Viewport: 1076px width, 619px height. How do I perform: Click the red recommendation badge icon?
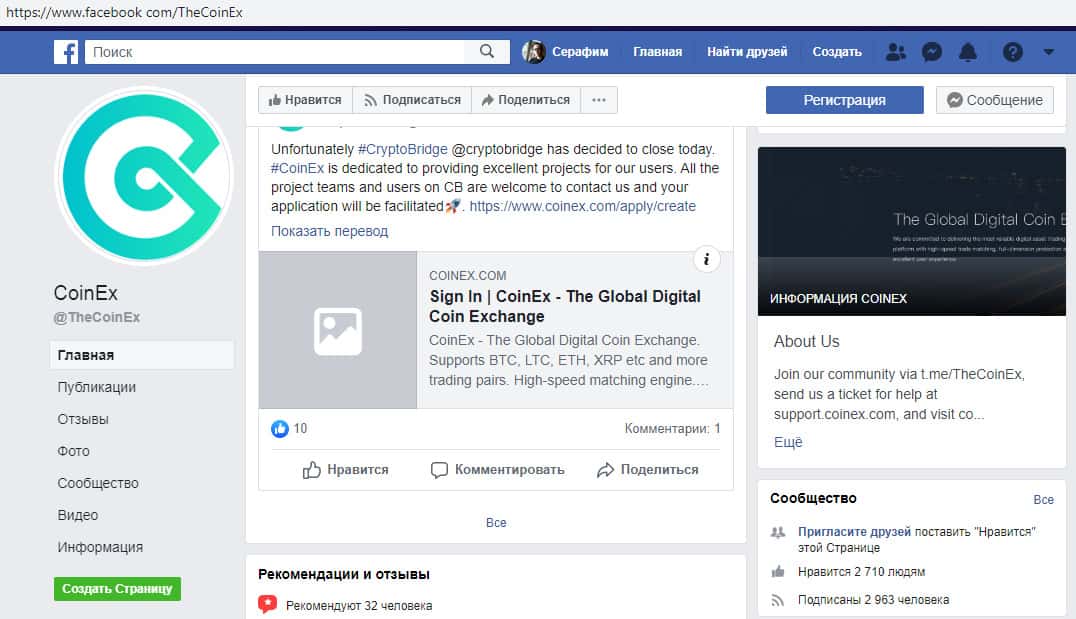268,605
